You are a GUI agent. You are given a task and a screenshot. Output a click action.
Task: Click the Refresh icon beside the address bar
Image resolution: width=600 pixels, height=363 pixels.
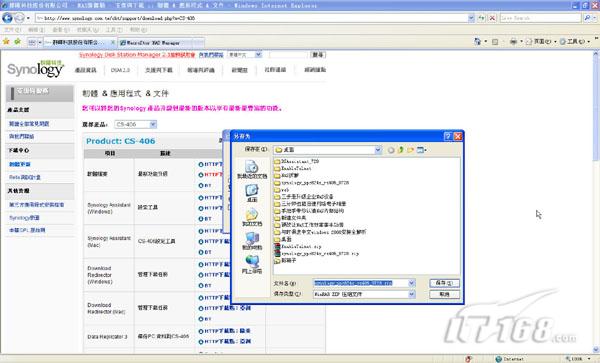pyautogui.click(x=481, y=18)
